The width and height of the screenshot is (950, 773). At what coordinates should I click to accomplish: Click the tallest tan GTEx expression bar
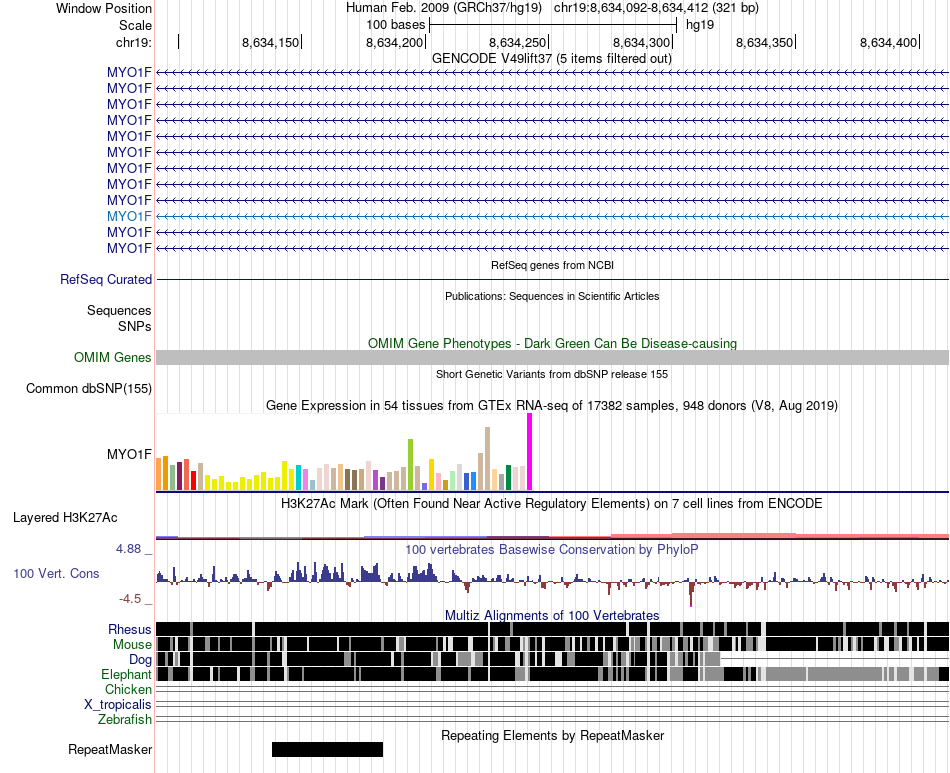point(487,459)
